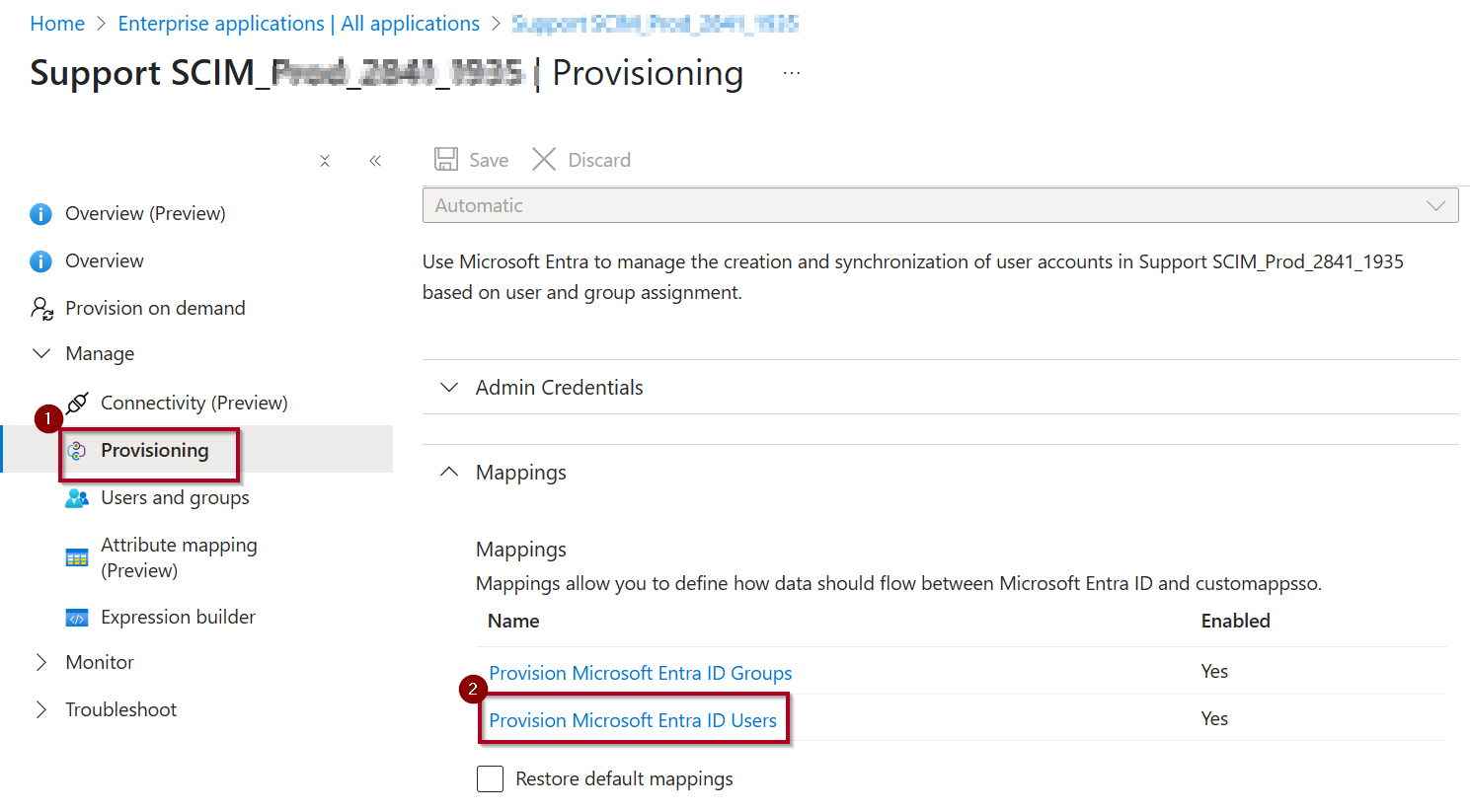Click the blurred application name breadcrumb

click(656, 24)
